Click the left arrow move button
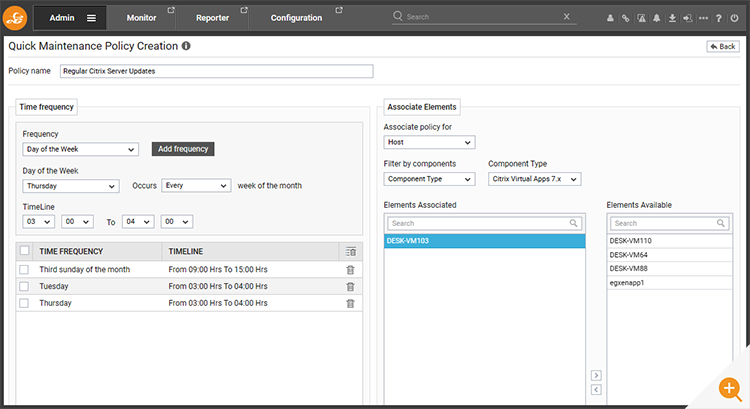Image resolution: width=750 pixels, height=409 pixels. click(x=596, y=390)
